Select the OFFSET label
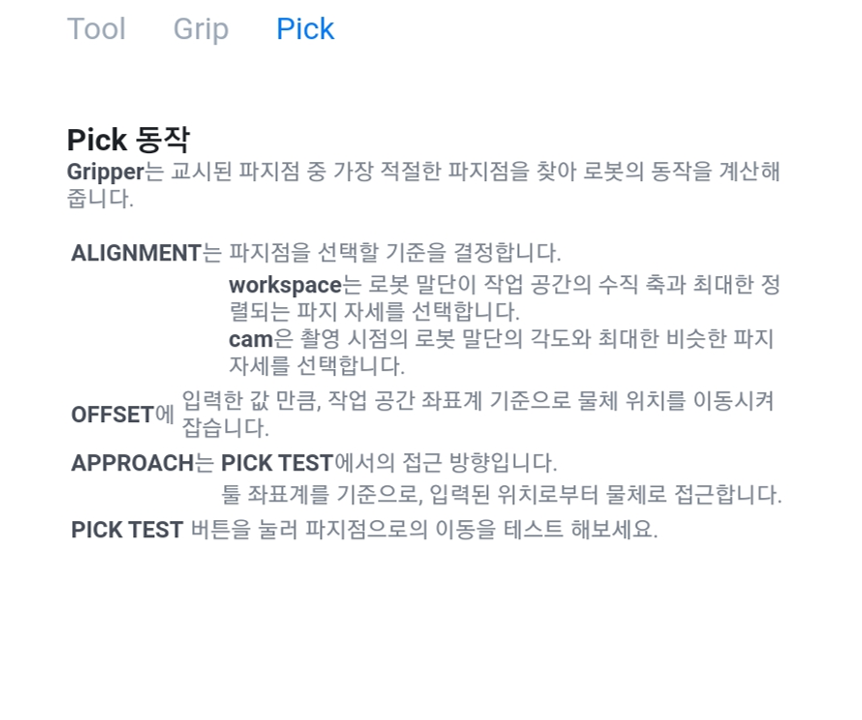Image resolution: width=862 pixels, height=720 pixels. (x=112, y=414)
